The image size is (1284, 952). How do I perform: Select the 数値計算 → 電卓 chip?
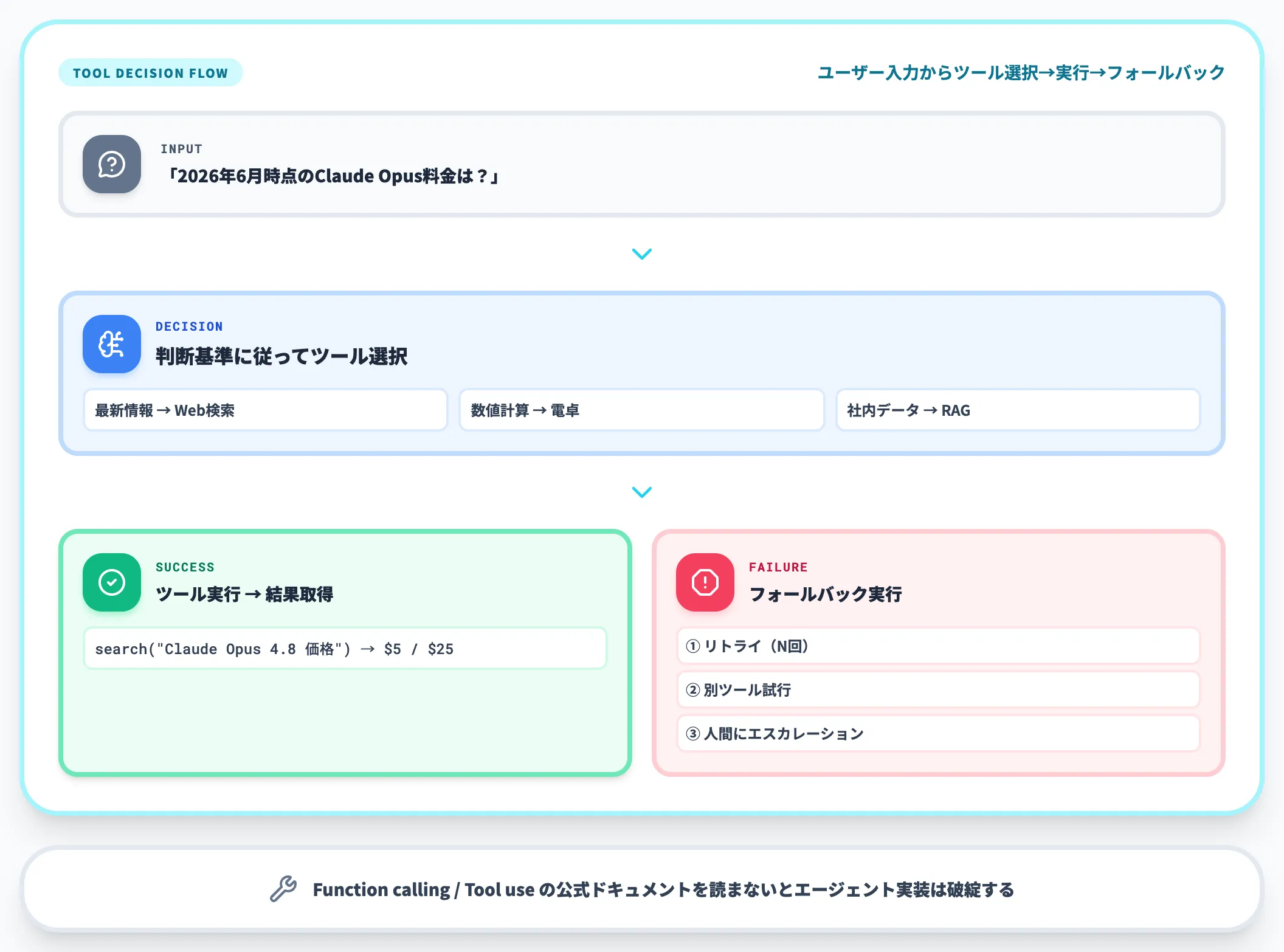point(641,410)
